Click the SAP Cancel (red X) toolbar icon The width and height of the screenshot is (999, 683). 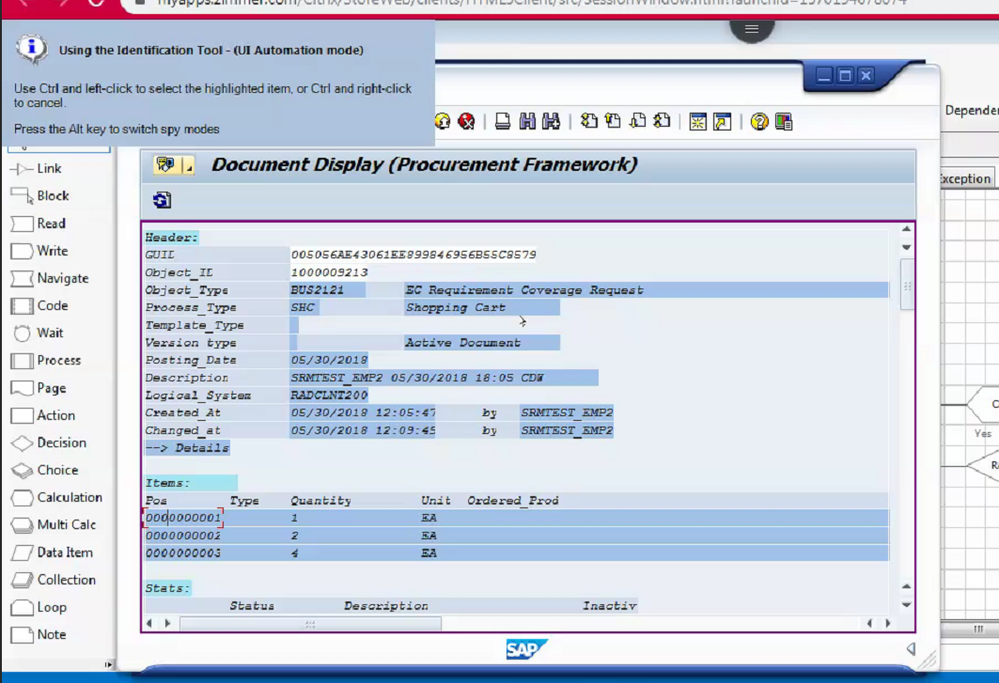466,122
